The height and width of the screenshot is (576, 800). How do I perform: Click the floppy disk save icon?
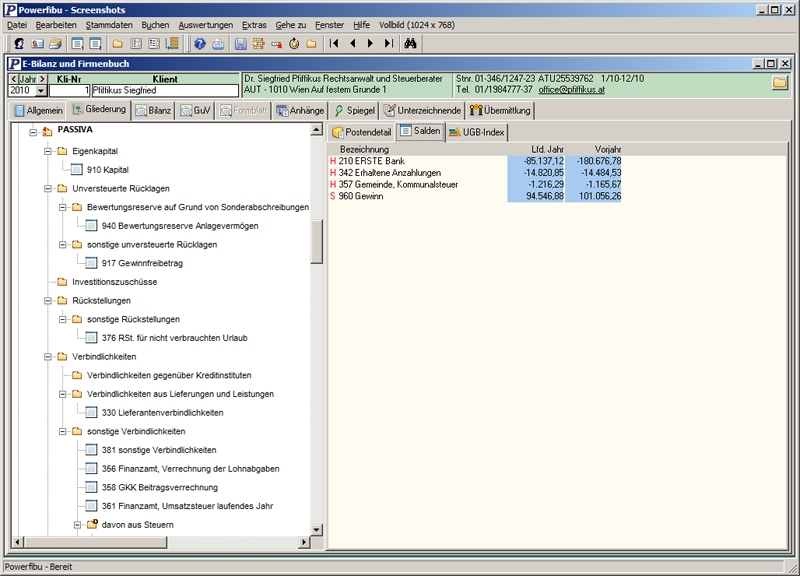coord(240,44)
